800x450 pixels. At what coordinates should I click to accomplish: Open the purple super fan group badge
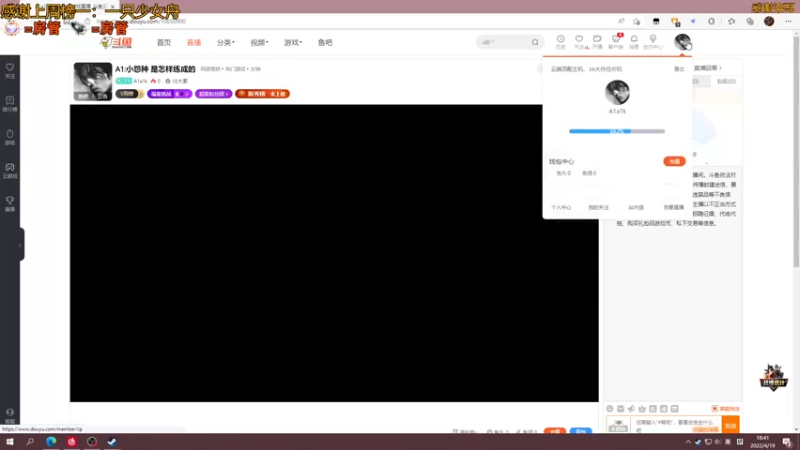(213, 94)
